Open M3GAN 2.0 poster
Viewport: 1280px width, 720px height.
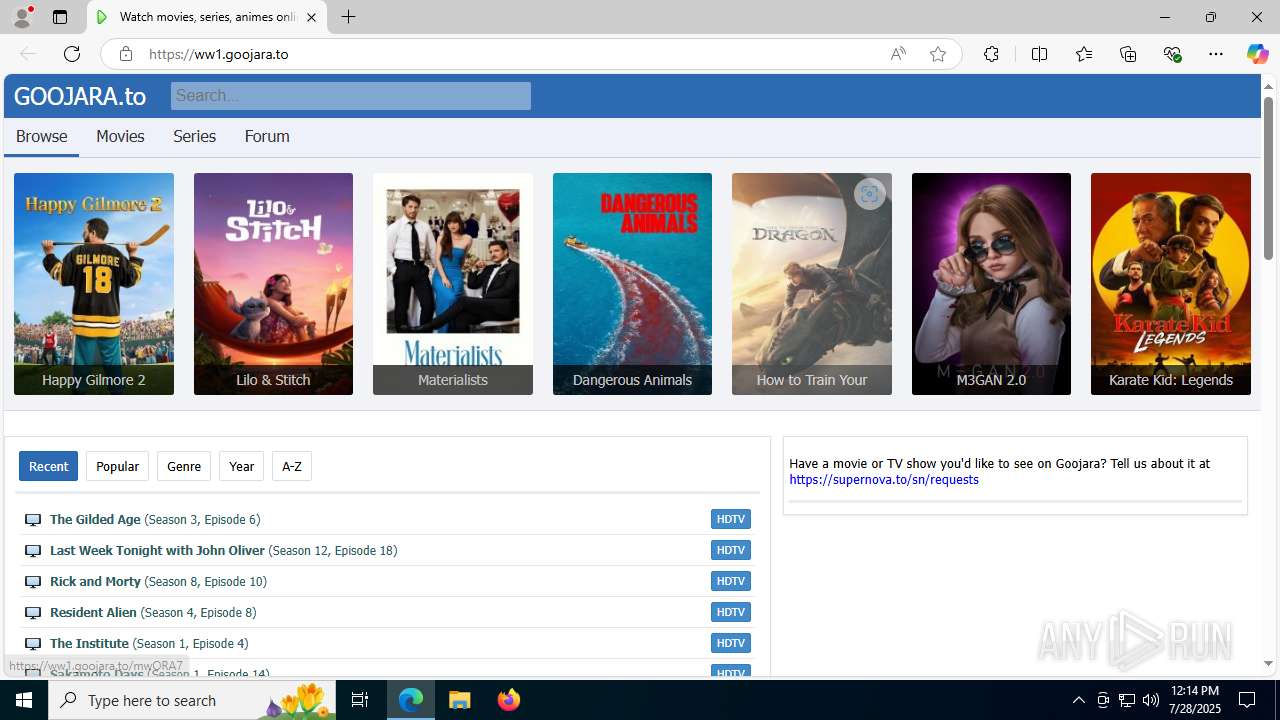coord(991,284)
